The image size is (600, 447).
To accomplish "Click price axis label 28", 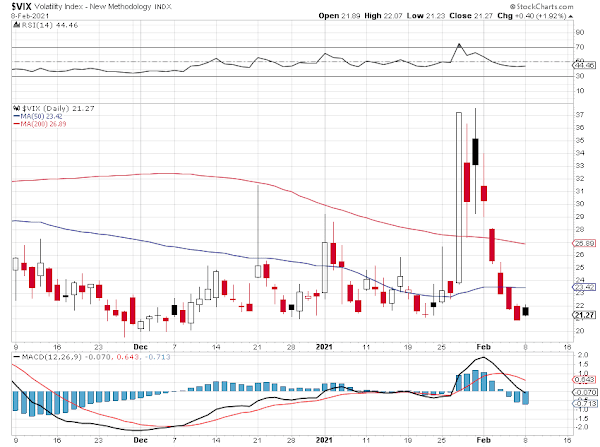I will pos(580,229).
